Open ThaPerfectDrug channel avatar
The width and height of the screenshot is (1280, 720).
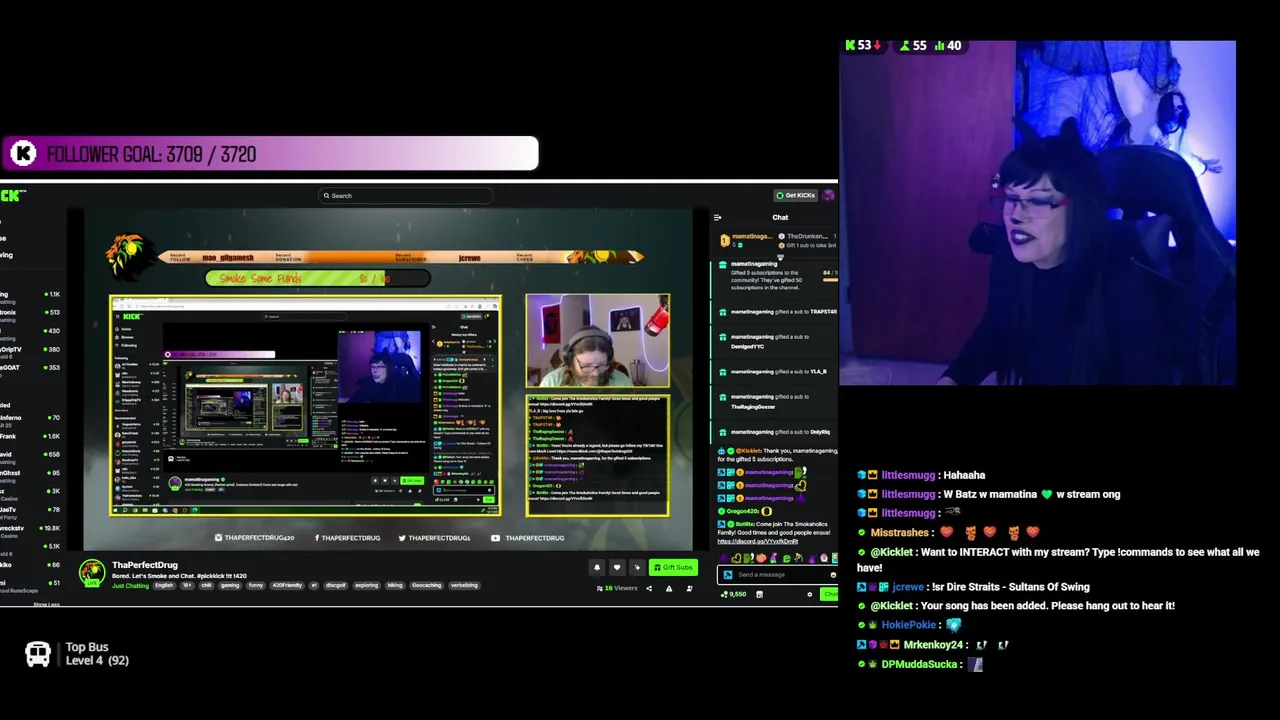92,573
